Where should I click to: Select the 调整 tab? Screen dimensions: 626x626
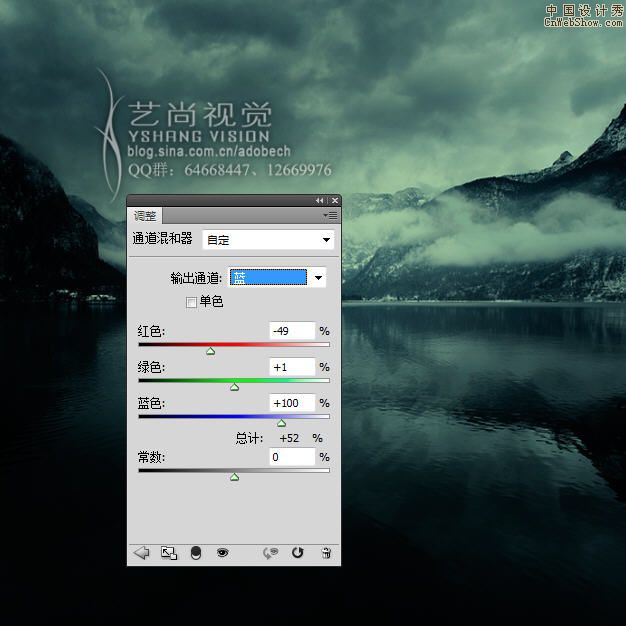coord(145,216)
